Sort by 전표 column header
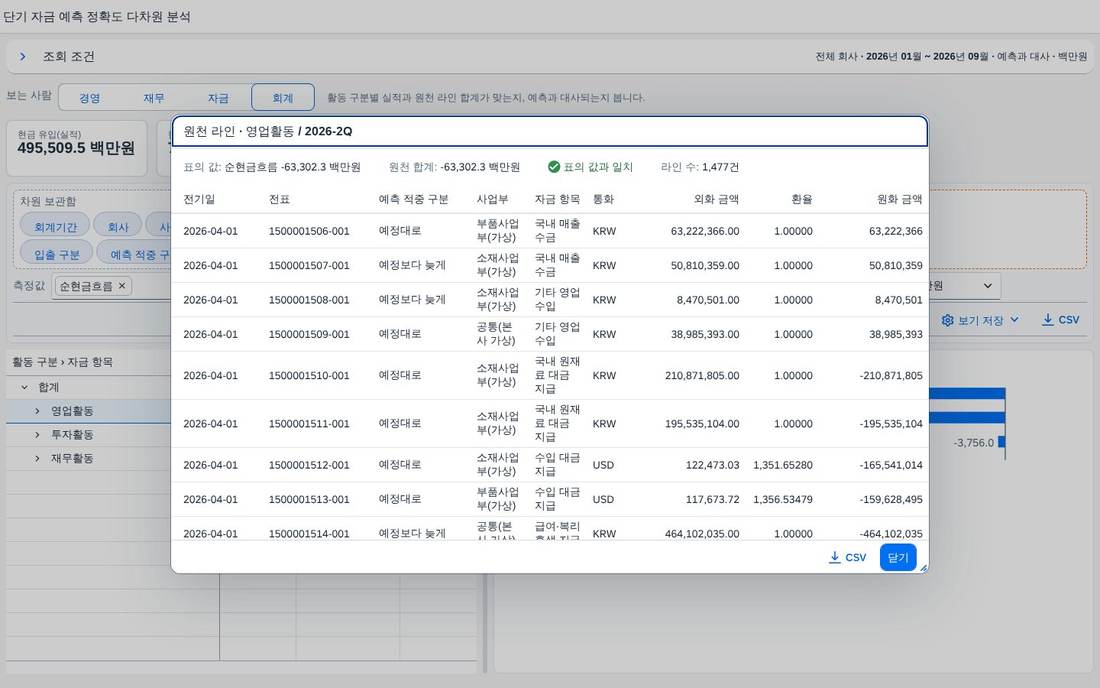Screen dimensions: 1100x688 point(279,199)
